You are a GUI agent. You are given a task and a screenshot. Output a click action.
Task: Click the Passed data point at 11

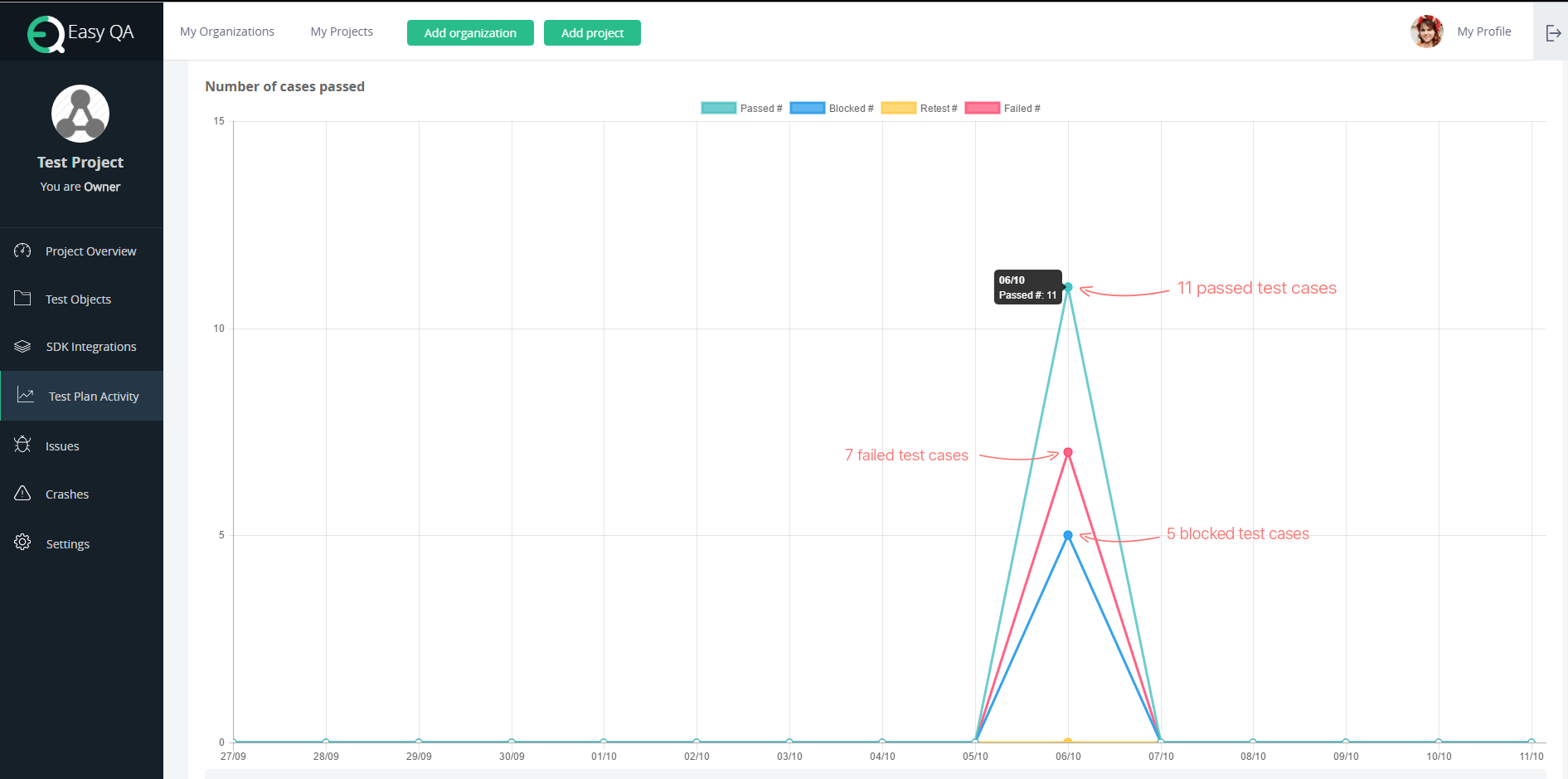pyautogui.click(x=1068, y=287)
